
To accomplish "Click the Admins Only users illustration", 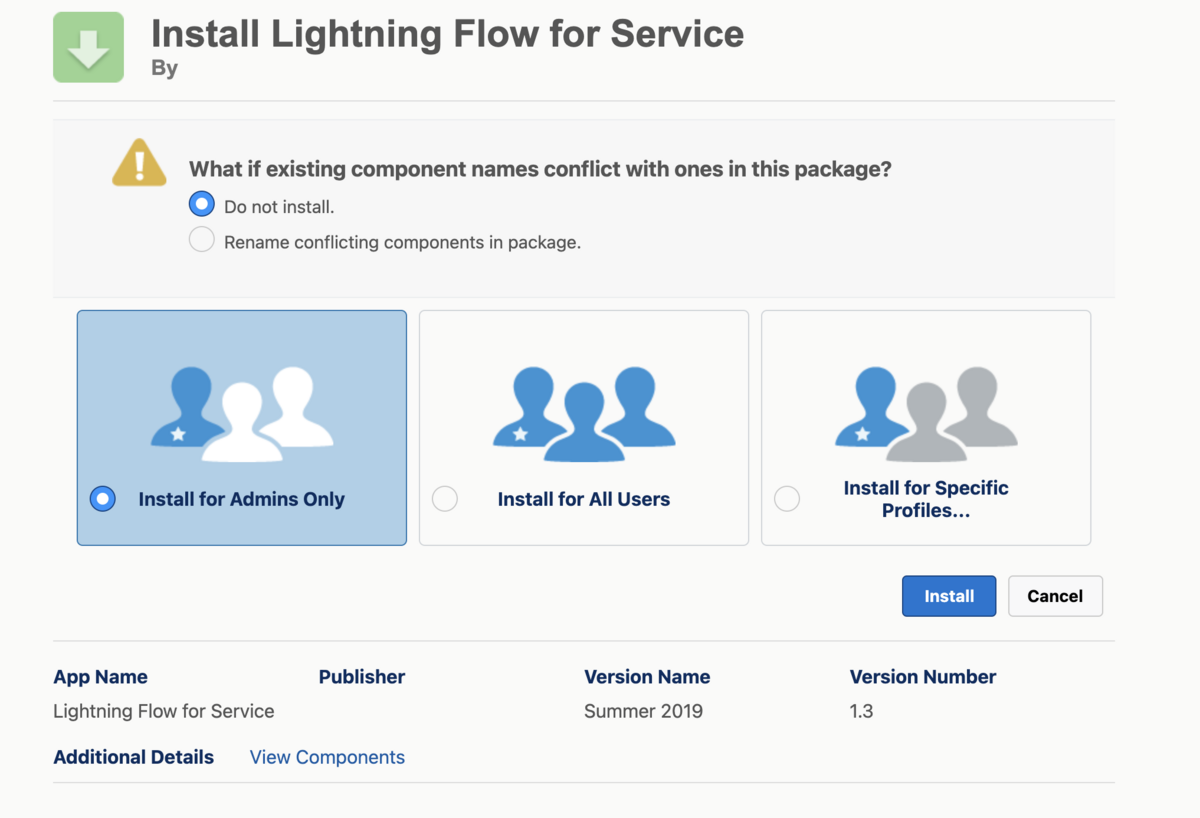I will pos(242,414).
